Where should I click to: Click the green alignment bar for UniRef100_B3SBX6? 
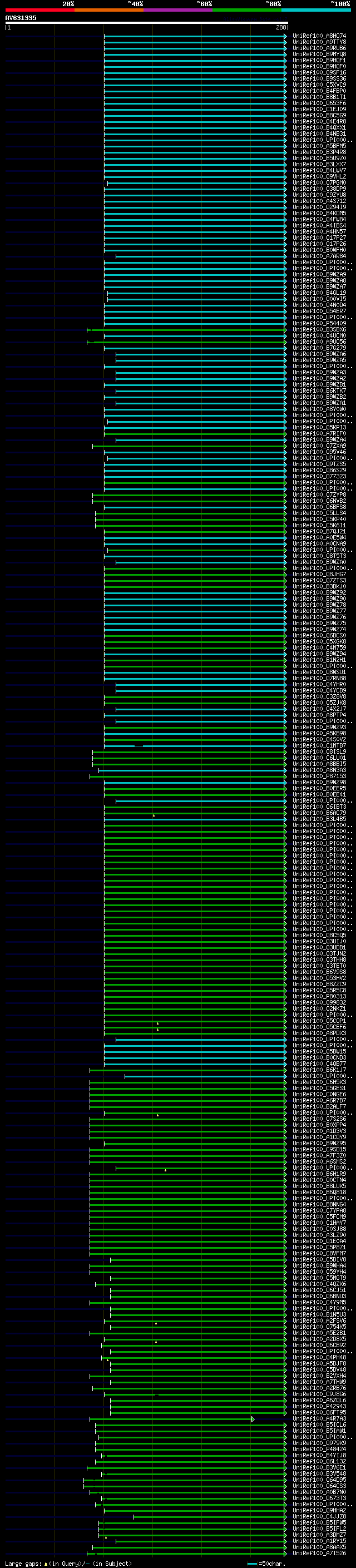tap(187, 330)
